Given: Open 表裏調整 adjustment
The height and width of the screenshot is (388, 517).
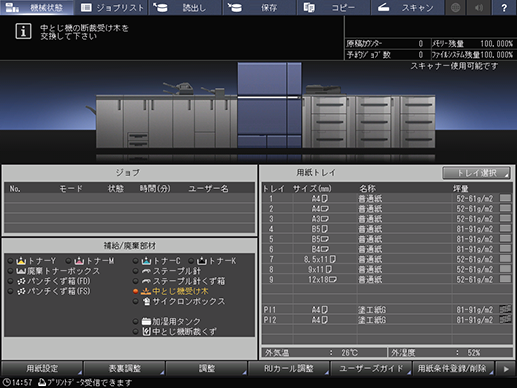Looking at the screenshot, I should click(x=124, y=368).
